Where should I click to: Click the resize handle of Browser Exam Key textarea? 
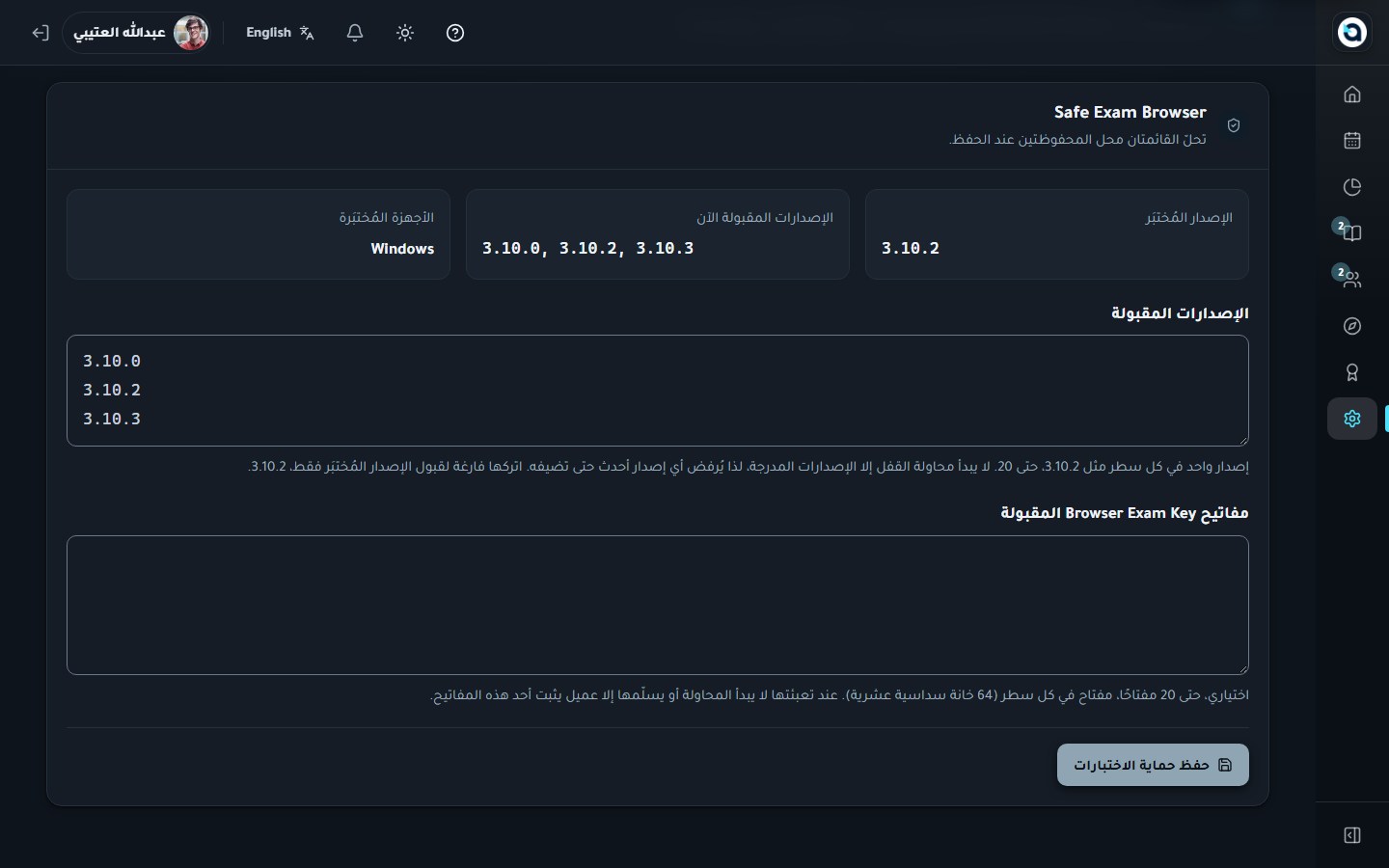[x=1242, y=668]
